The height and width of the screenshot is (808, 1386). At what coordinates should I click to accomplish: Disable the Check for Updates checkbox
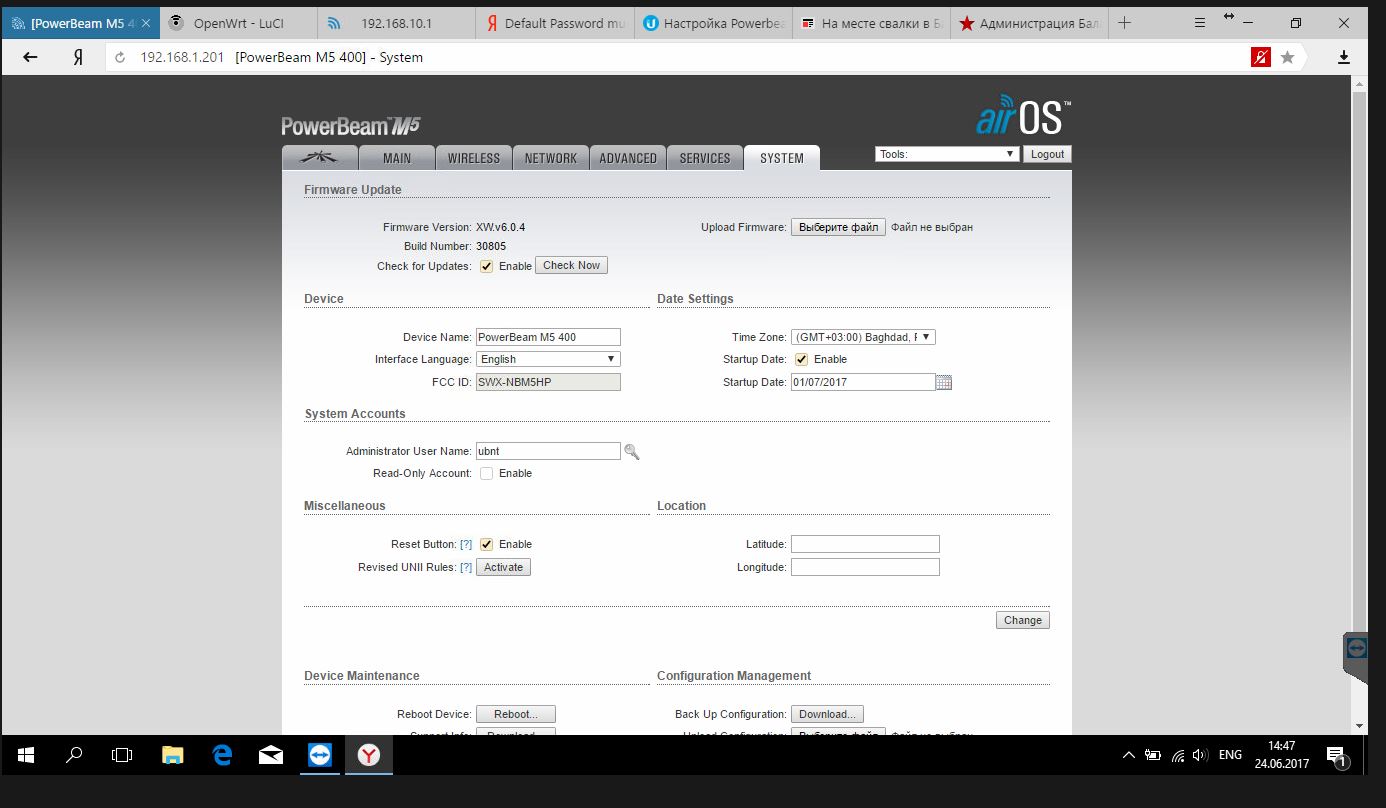click(x=487, y=266)
